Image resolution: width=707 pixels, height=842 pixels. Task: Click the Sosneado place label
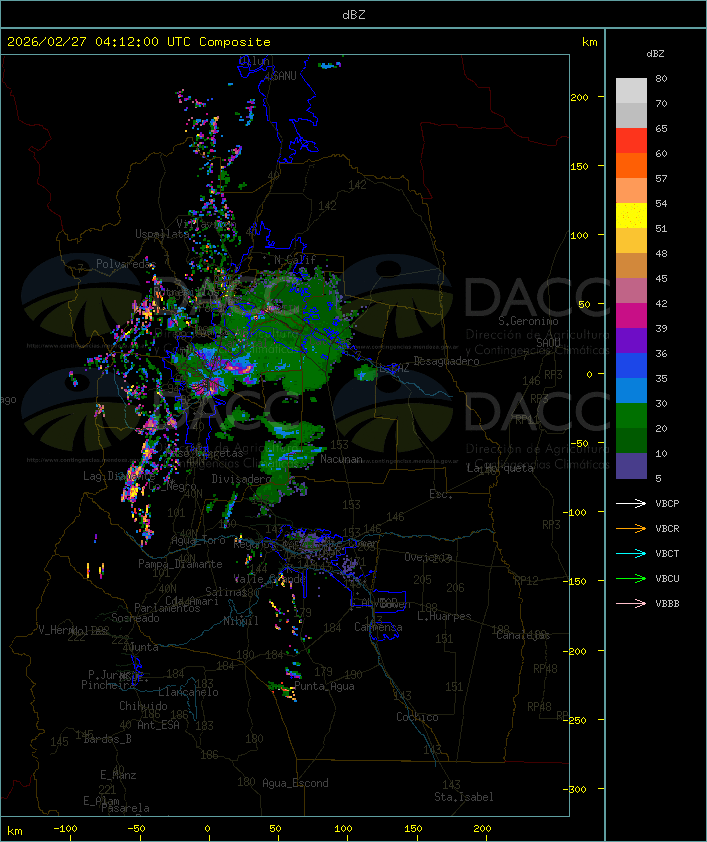point(135,618)
